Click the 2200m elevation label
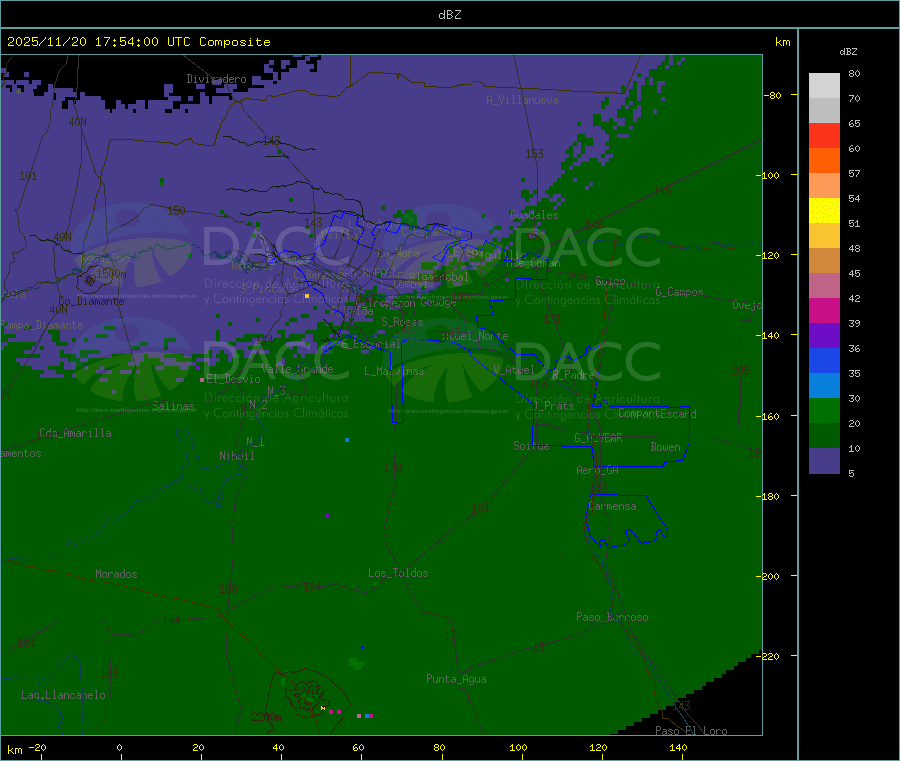 pyautogui.click(x=266, y=717)
